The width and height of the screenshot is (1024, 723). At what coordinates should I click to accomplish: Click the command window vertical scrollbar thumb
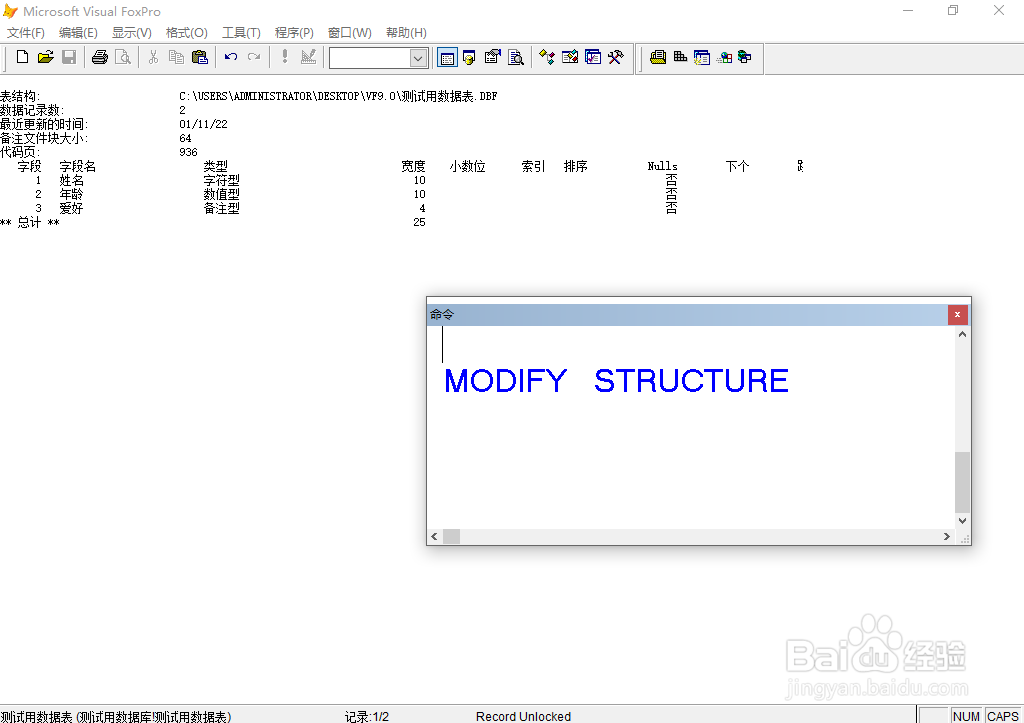pyautogui.click(x=962, y=482)
